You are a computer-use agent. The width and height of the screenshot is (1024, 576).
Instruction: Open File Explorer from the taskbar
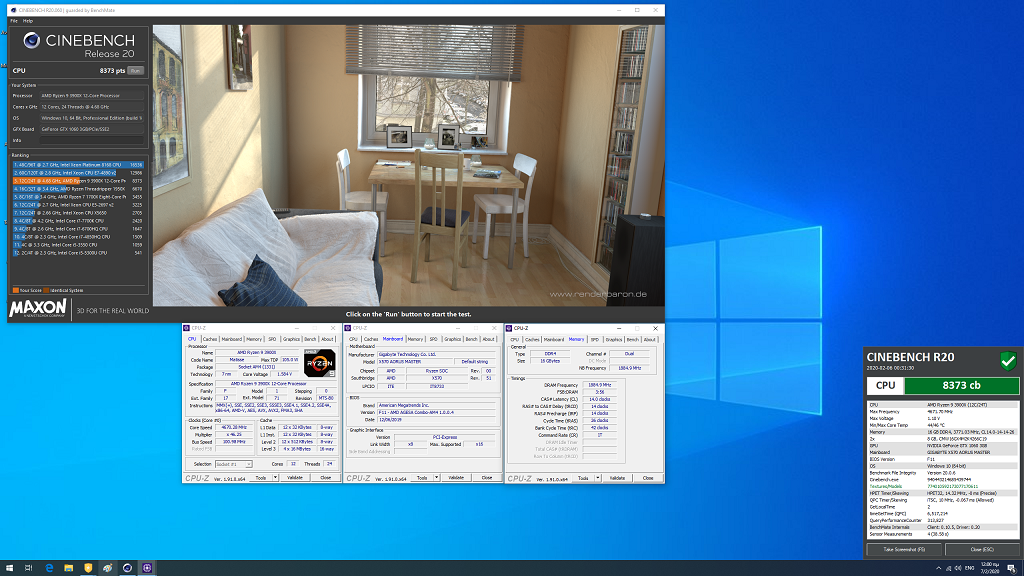pos(69,568)
